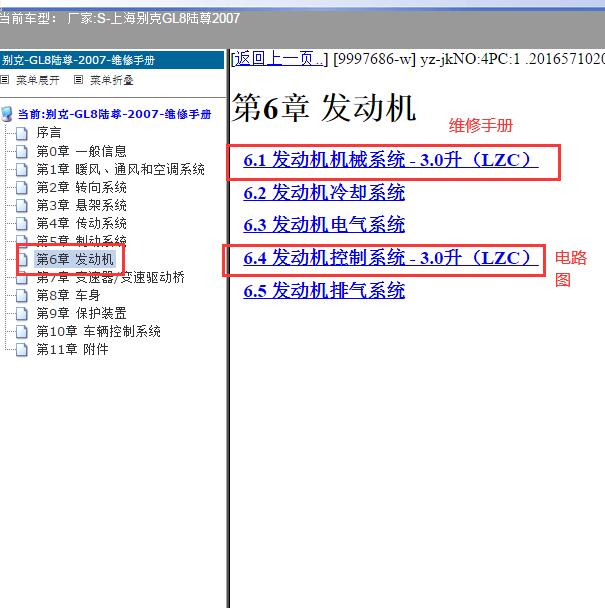Open link 6.2 发动机冷却系统
605x608 pixels.
click(x=324, y=192)
